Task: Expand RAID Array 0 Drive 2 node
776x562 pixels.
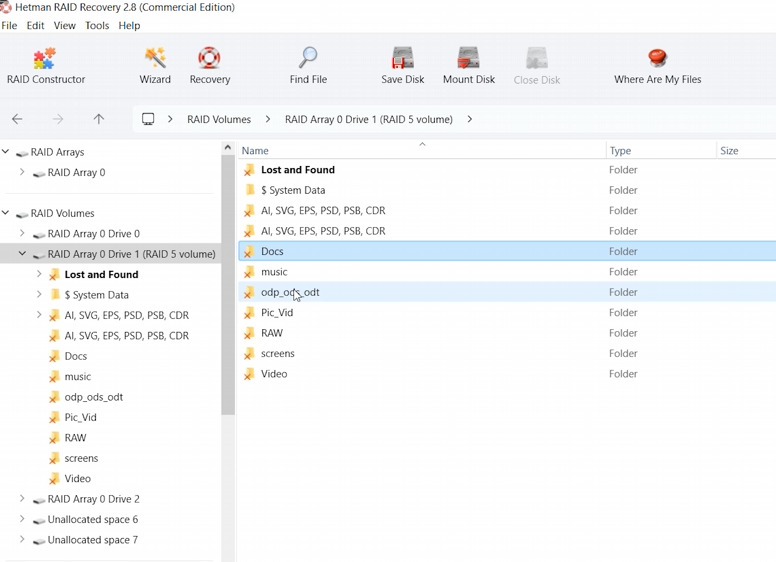Action: coord(22,498)
